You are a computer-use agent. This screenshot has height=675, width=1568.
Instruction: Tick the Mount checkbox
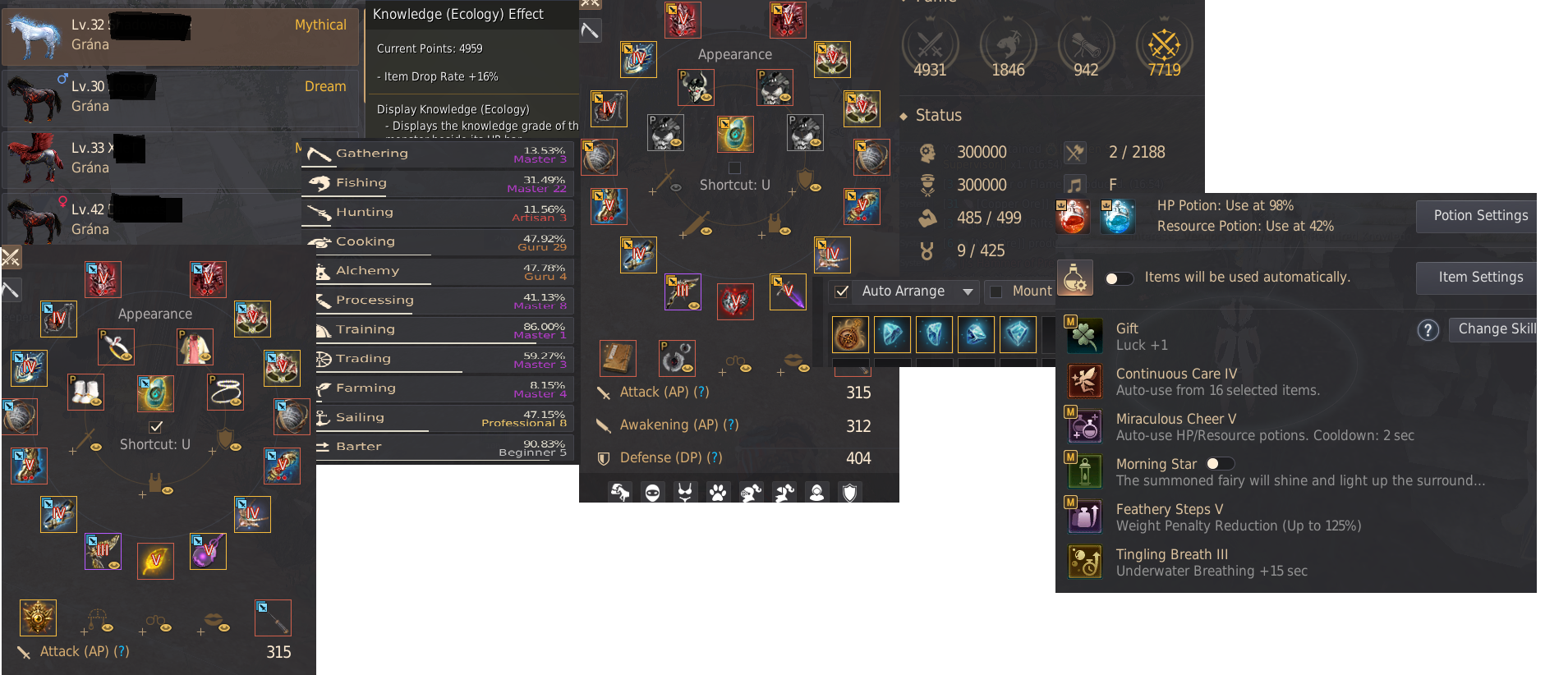pos(996,292)
